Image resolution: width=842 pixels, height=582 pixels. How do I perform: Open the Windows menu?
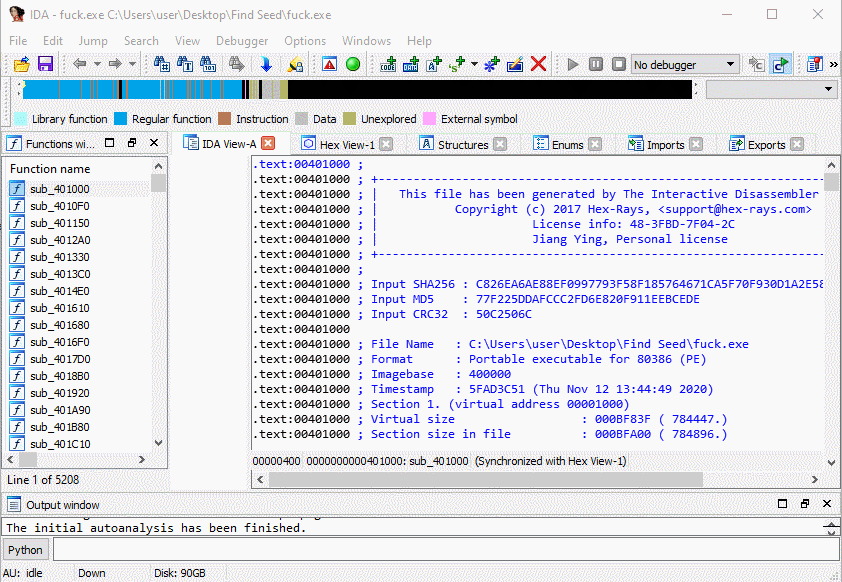[x=366, y=41]
